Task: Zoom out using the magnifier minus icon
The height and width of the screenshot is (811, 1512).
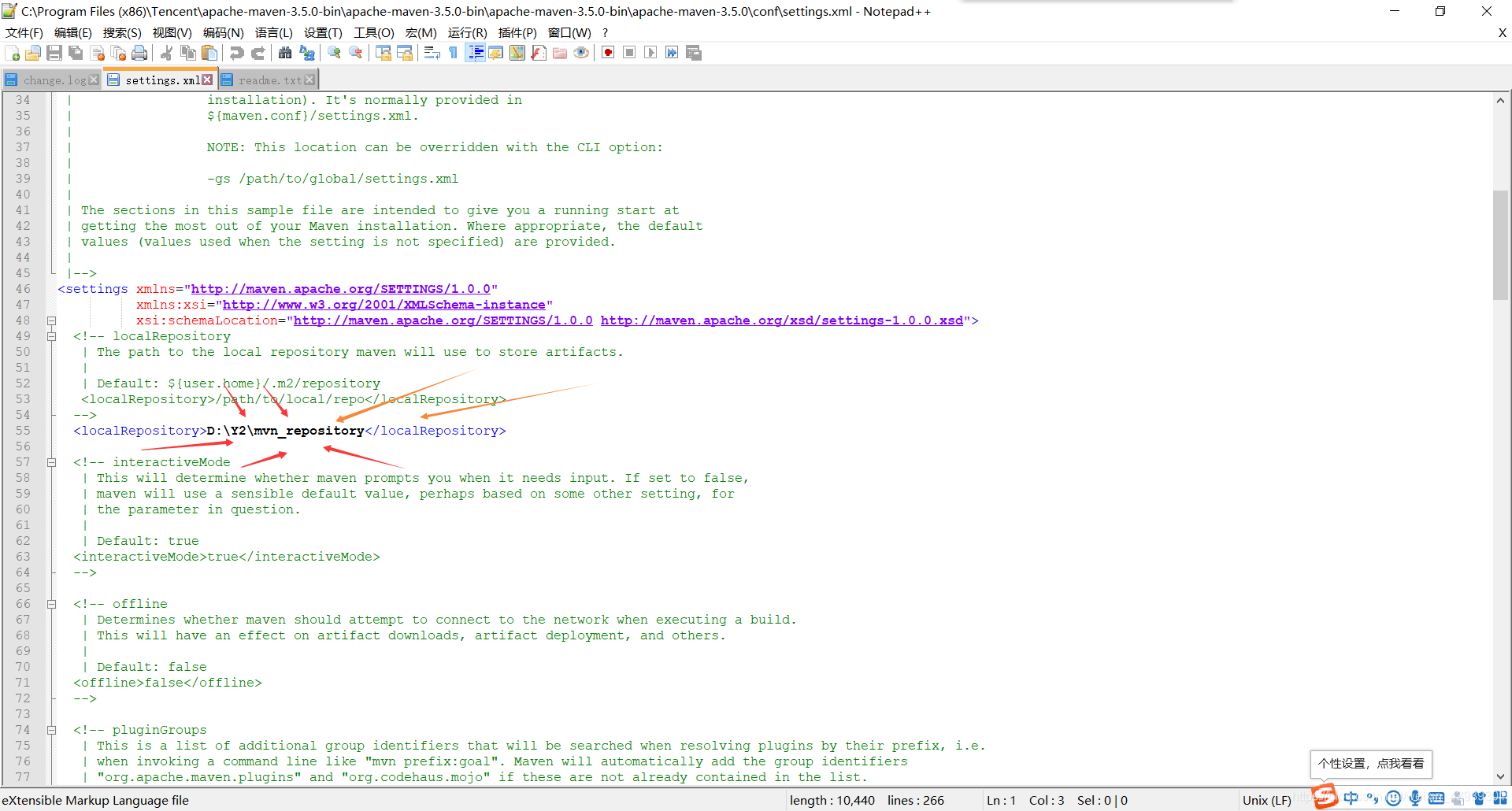Action: [356, 53]
